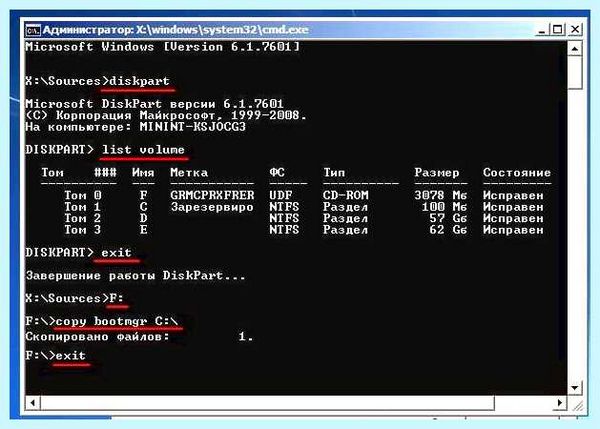Click the horizontal scrollbar left arrow
Image resolution: width=600 pixels, height=429 pixels.
pos(33,403)
